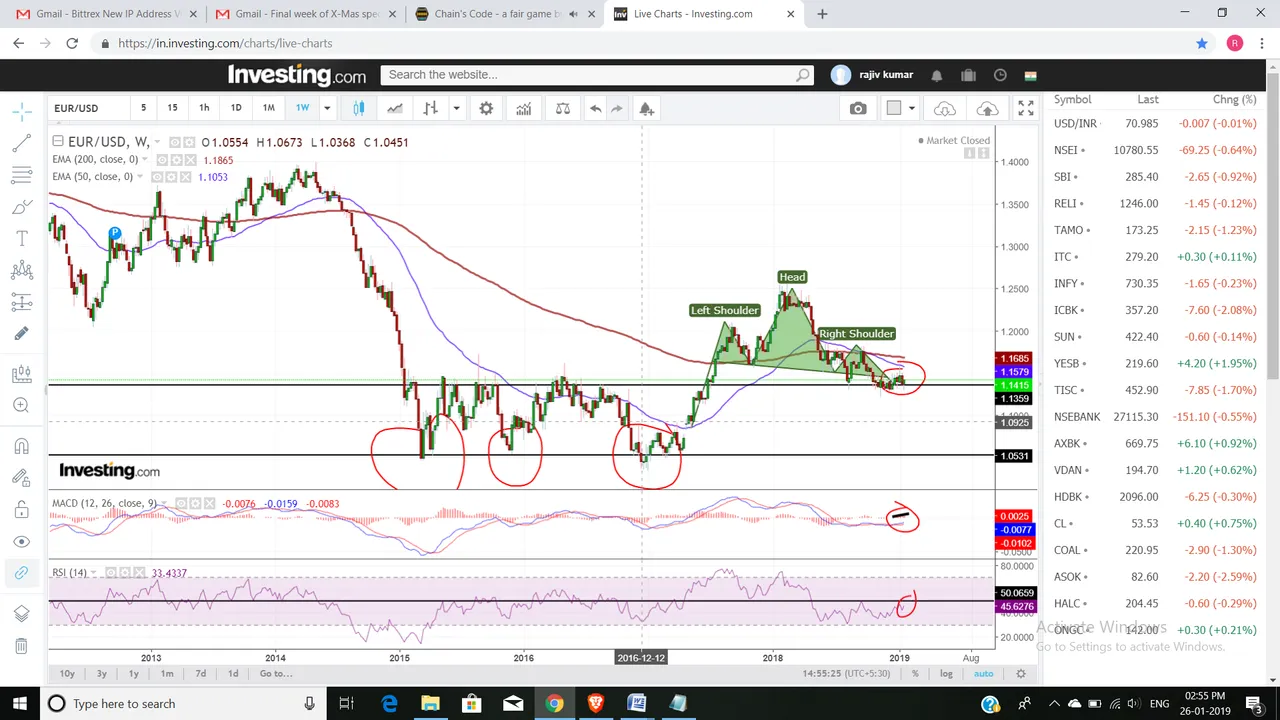
Task: Open the Fibonacci and pitchfork tools
Action: (21, 175)
